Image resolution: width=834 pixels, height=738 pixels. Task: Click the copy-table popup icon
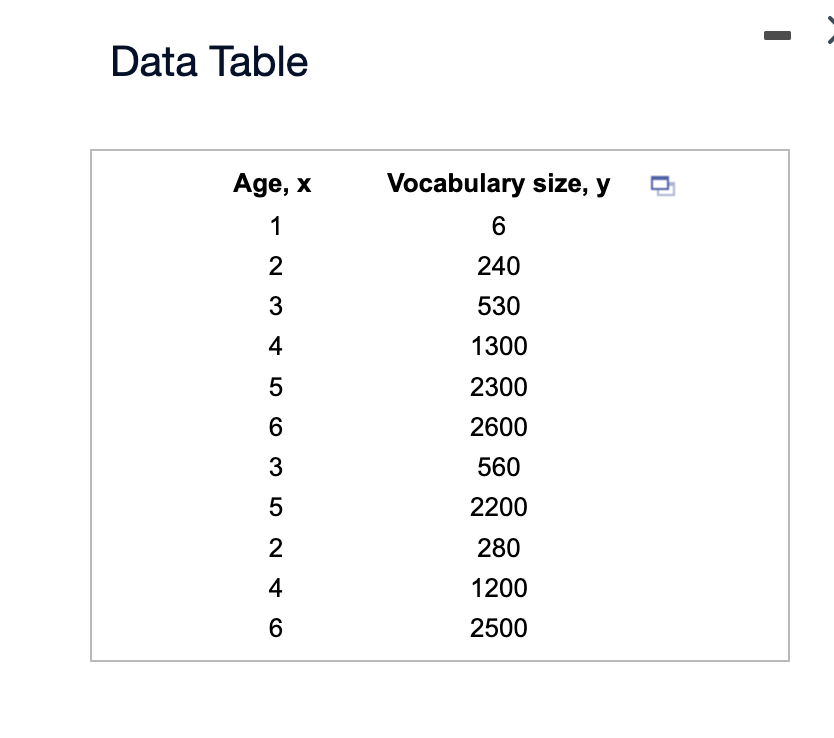point(663,186)
